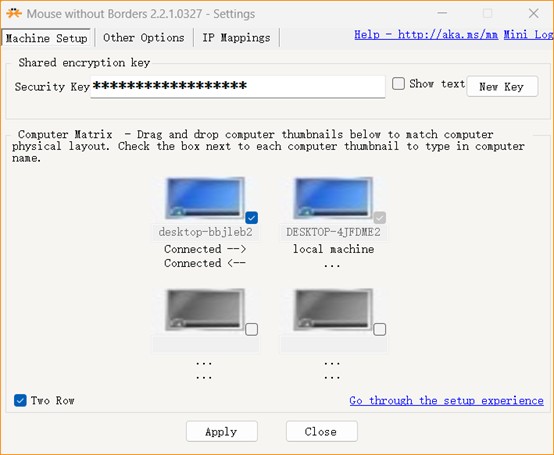Enable the Show text checkbox

pyautogui.click(x=398, y=84)
